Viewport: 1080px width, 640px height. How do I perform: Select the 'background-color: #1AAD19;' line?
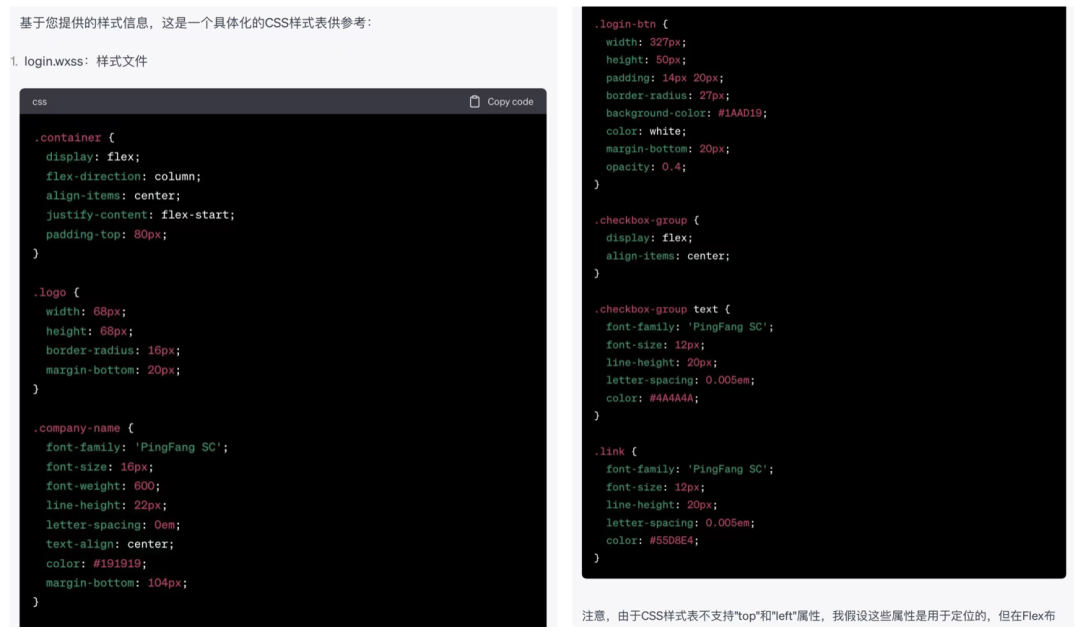(x=686, y=113)
